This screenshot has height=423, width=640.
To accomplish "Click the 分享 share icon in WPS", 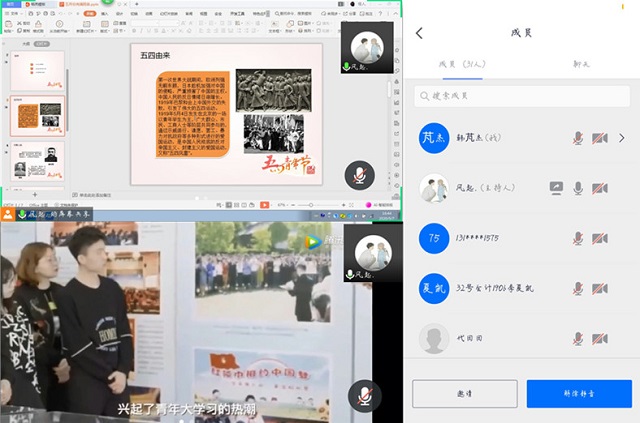I will click(x=350, y=13).
